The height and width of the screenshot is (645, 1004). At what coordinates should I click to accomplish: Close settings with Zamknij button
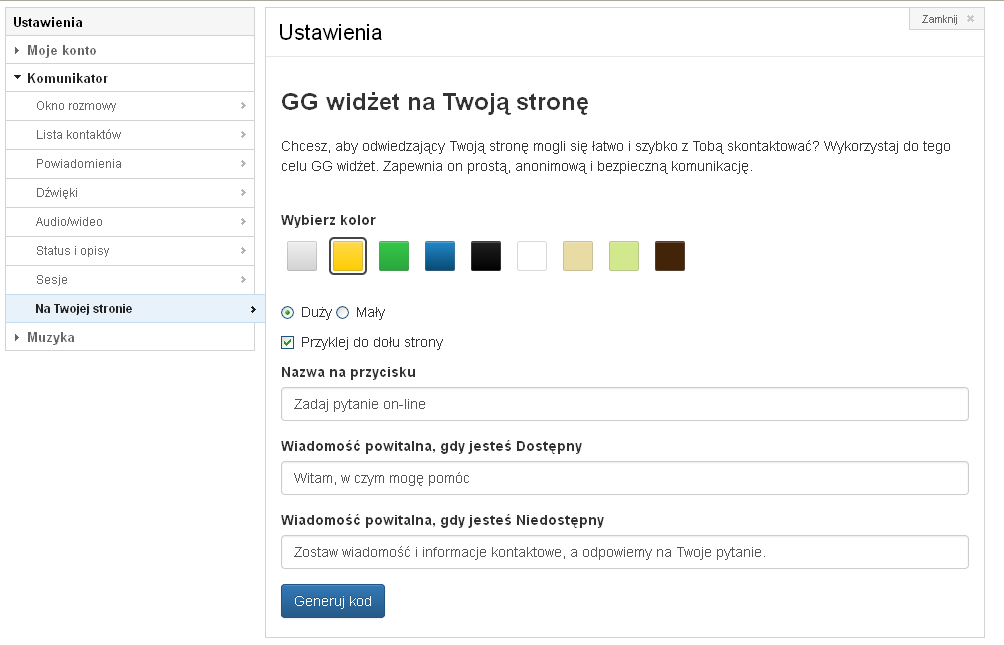[947, 19]
